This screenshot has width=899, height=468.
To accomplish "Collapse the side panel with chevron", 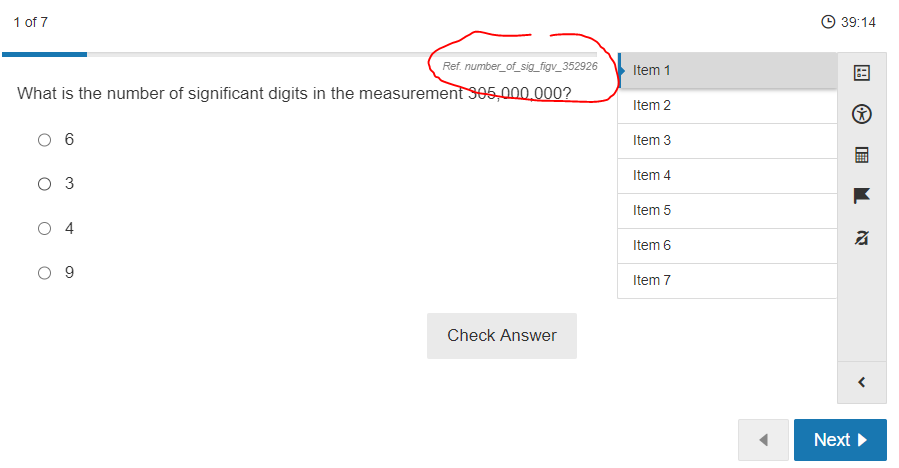I will click(861, 382).
